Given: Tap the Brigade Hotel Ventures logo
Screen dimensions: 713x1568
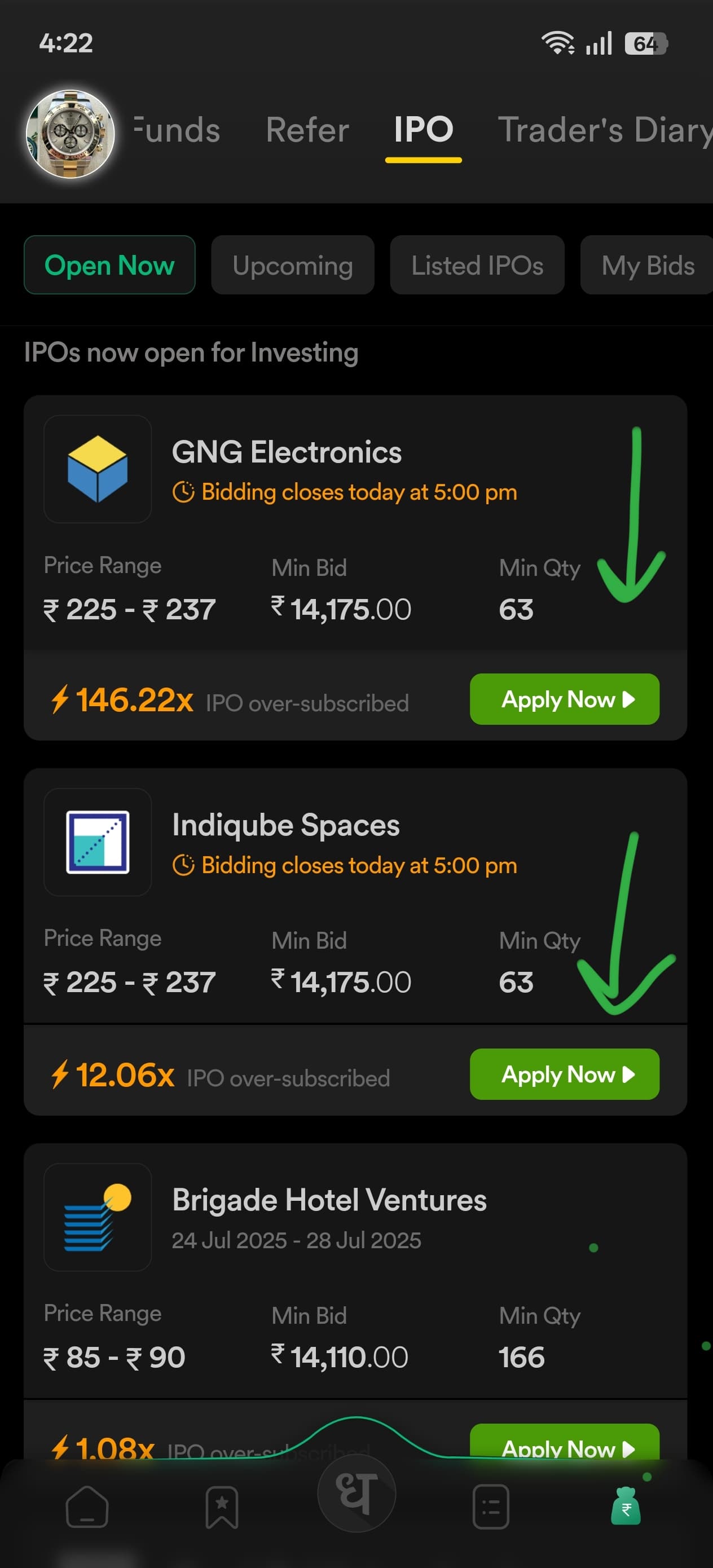Looking at the screenshot, I should (x=98, y=1217).
